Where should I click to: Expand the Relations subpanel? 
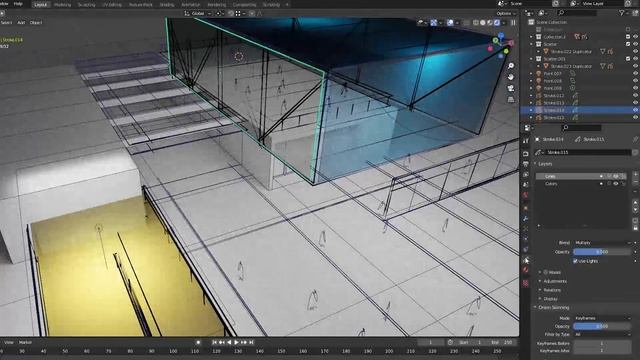tap(540, 290)
